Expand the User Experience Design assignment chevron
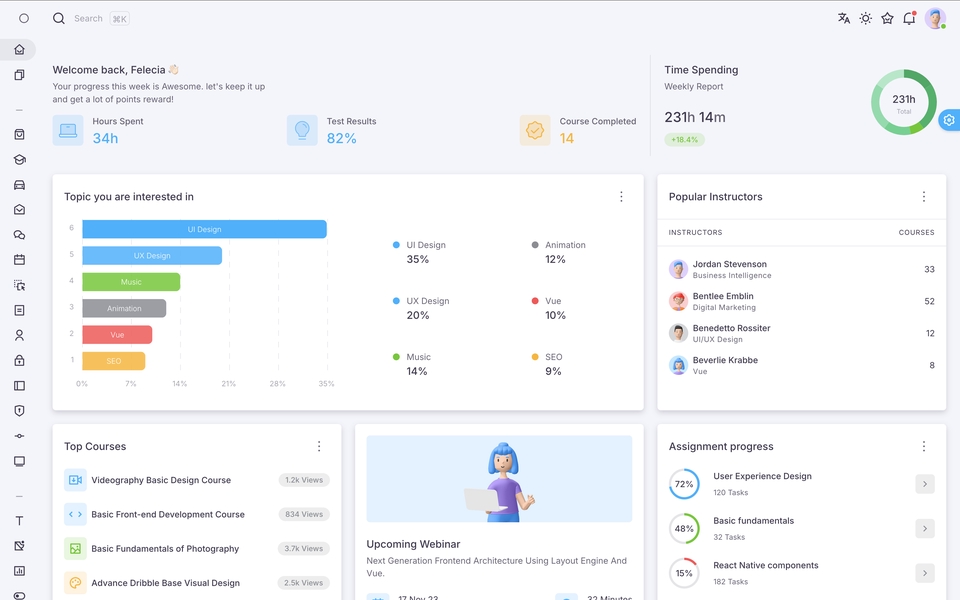Image resolution: width=960 pixels, height=600 pixels. (924, 484)
